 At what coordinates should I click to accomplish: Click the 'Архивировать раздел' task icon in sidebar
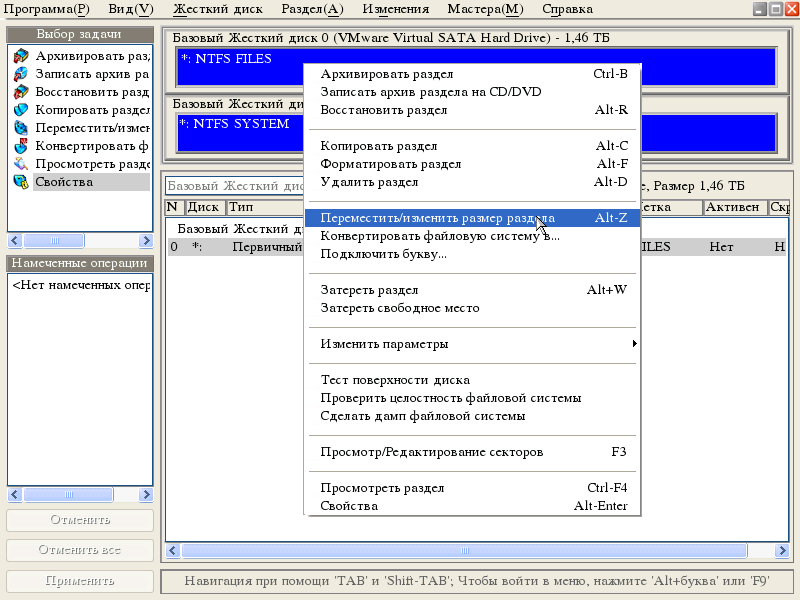[x=21, y=56]
